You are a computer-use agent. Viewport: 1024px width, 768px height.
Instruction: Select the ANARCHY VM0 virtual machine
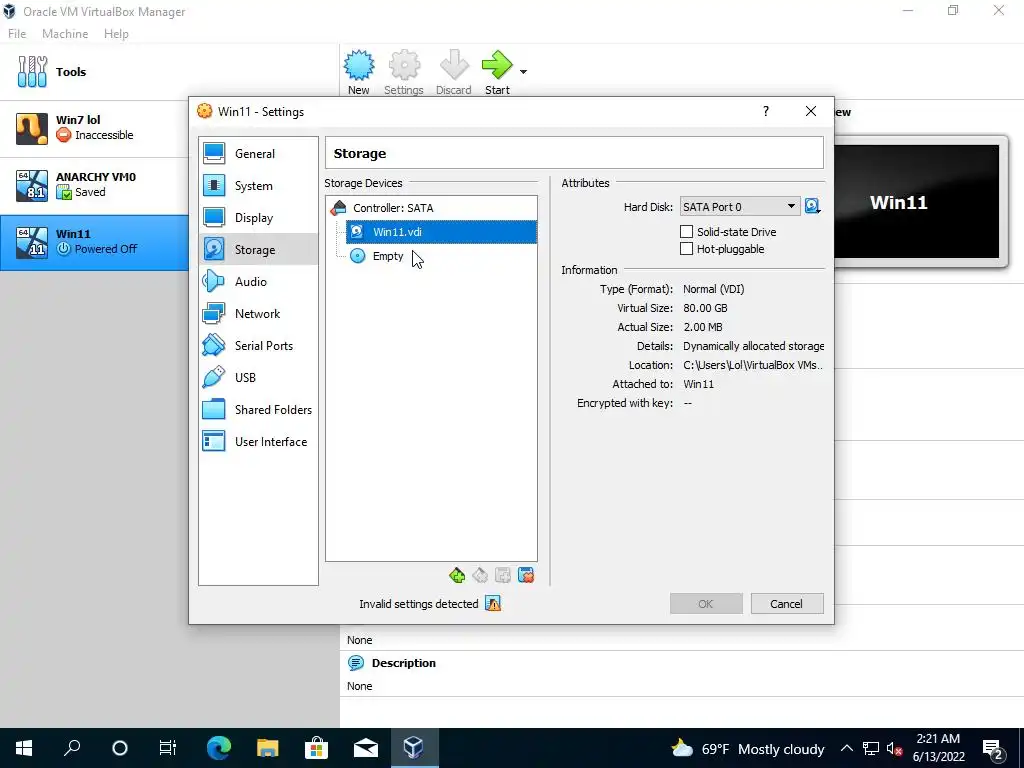[95, 185]
